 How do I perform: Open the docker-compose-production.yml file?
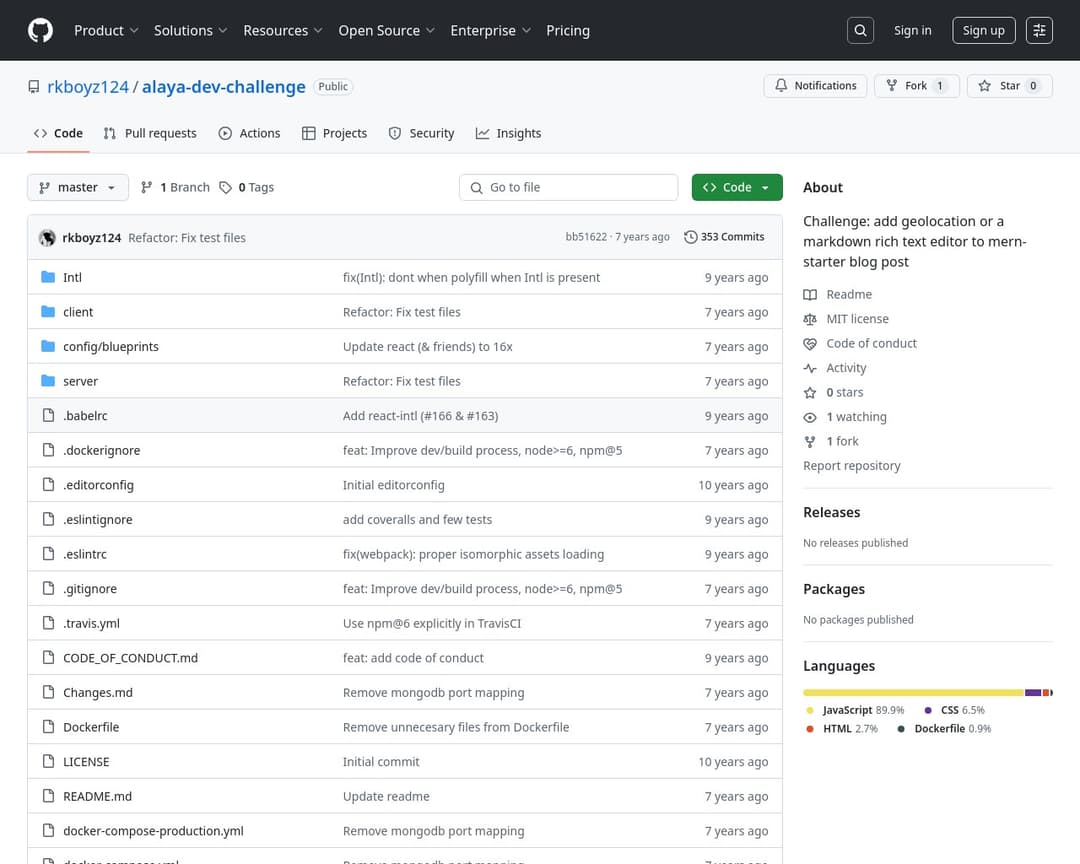point(153,831)
